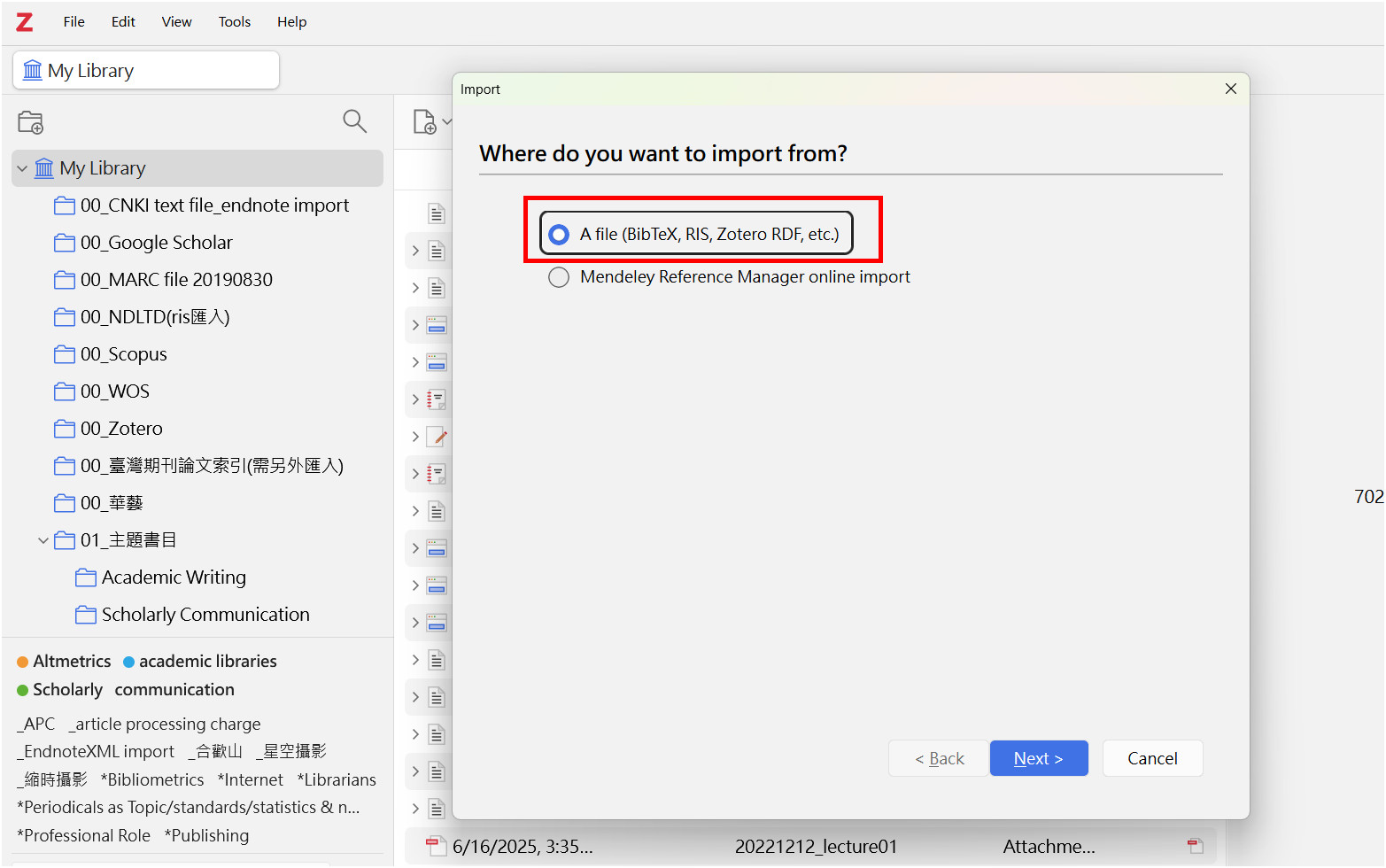Open the New Item dropdown arrow

447,122
